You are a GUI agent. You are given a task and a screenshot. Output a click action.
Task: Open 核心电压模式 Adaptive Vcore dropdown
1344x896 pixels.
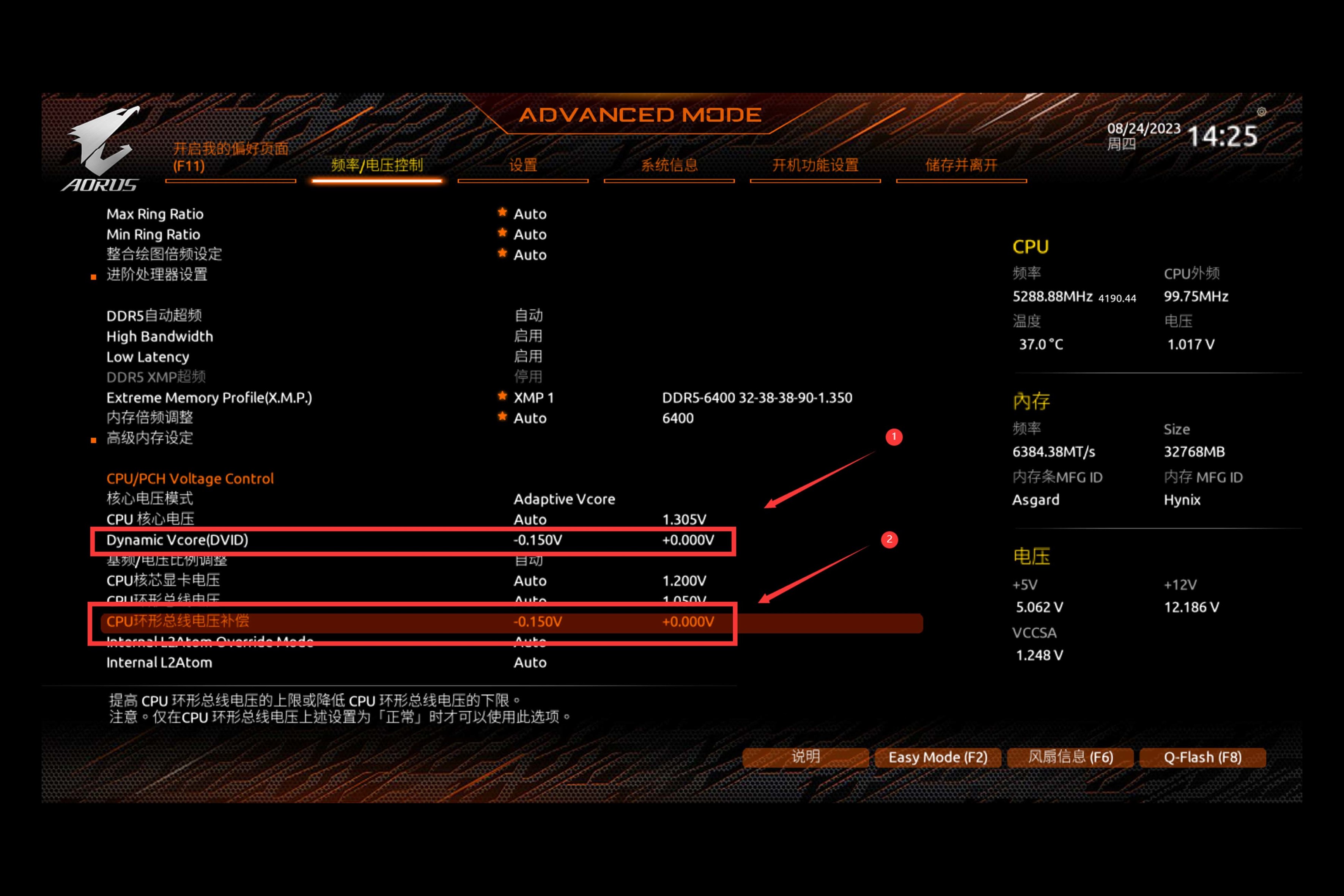pyautogui.click(x=564, y=500)
